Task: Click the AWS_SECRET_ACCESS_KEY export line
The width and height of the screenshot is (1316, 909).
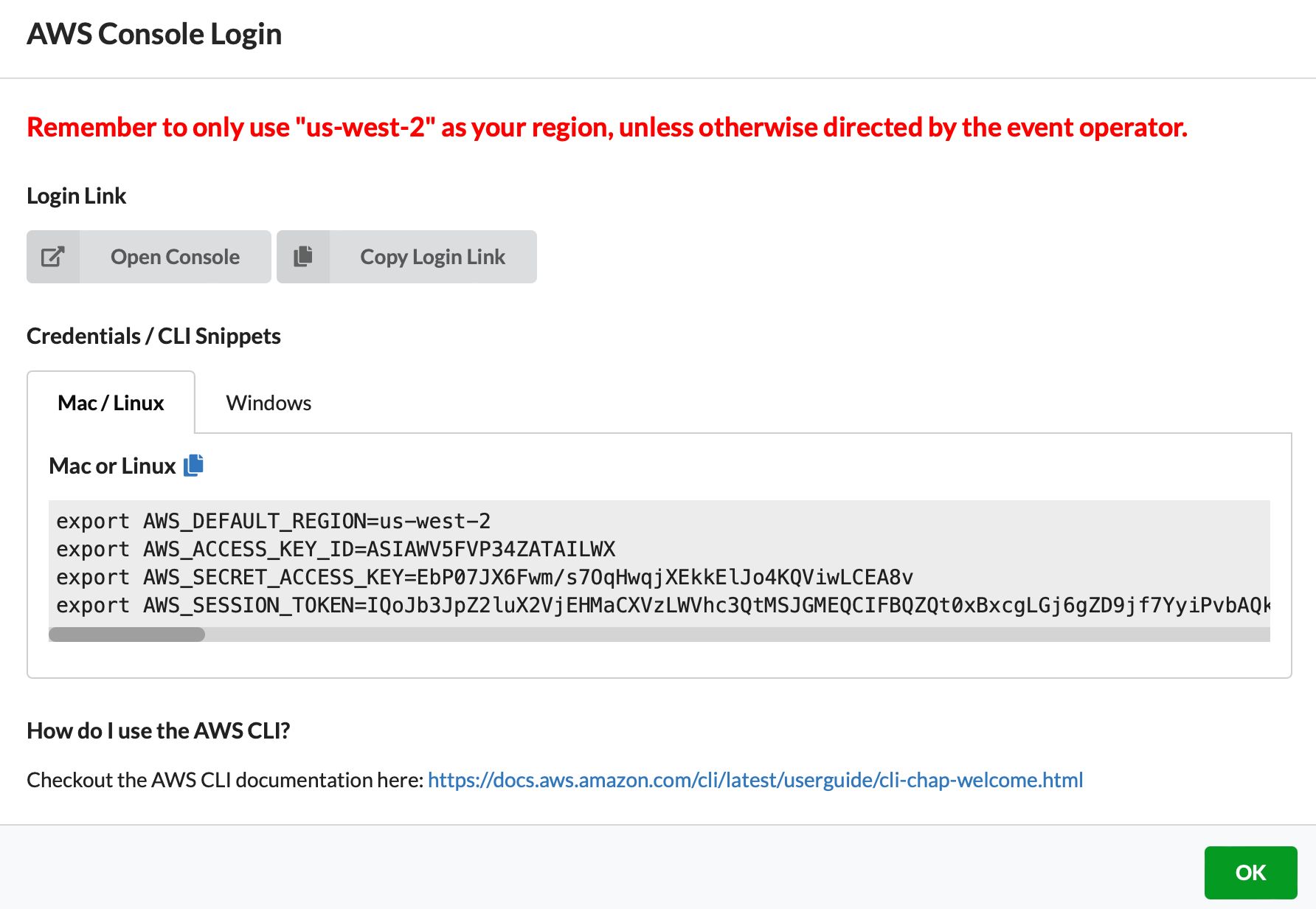Action: (x=485, y=577)
